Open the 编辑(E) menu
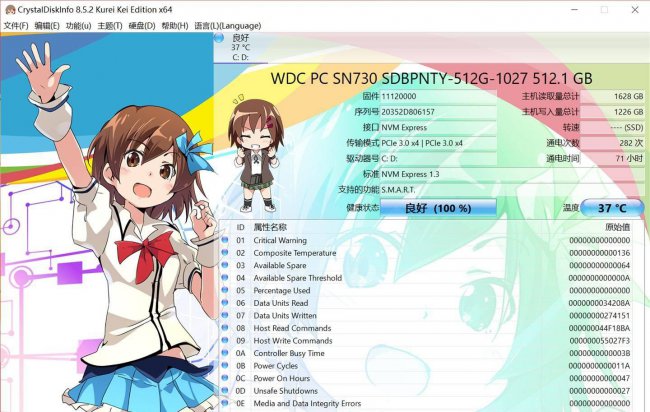 47,26
